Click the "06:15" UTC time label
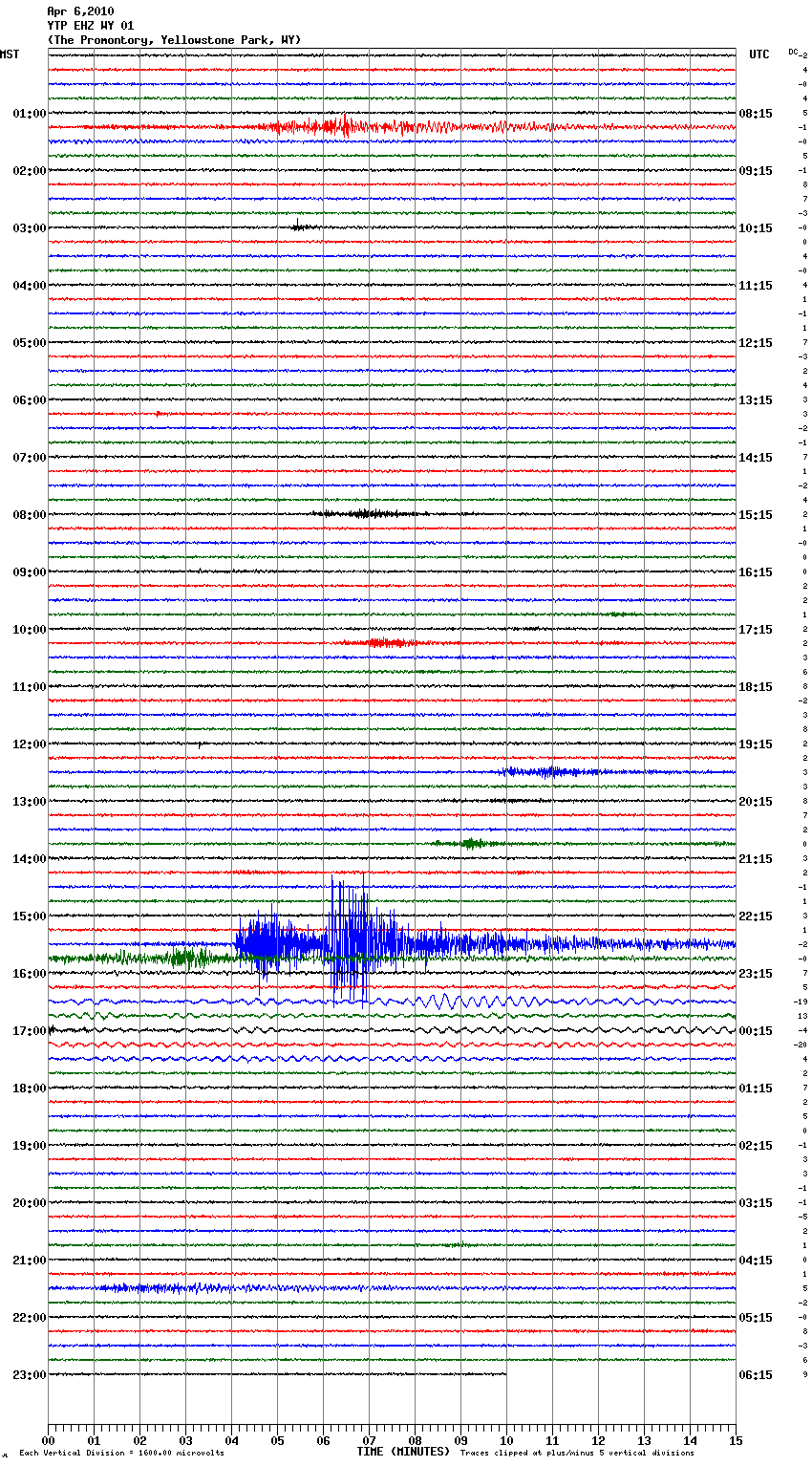This screenshot has width=812, height=1466. coord(756,1375)
